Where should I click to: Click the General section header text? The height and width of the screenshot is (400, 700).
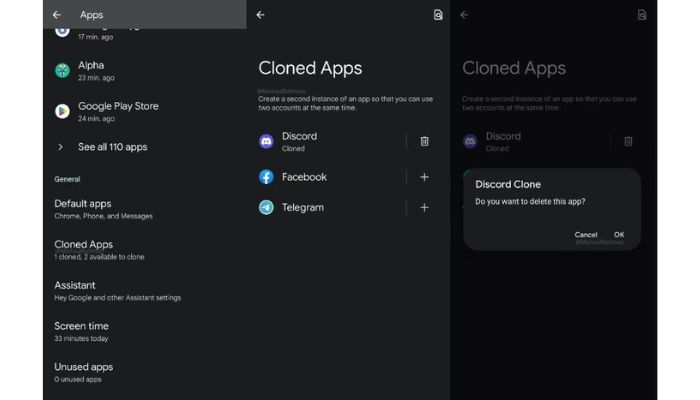[67, 179]
